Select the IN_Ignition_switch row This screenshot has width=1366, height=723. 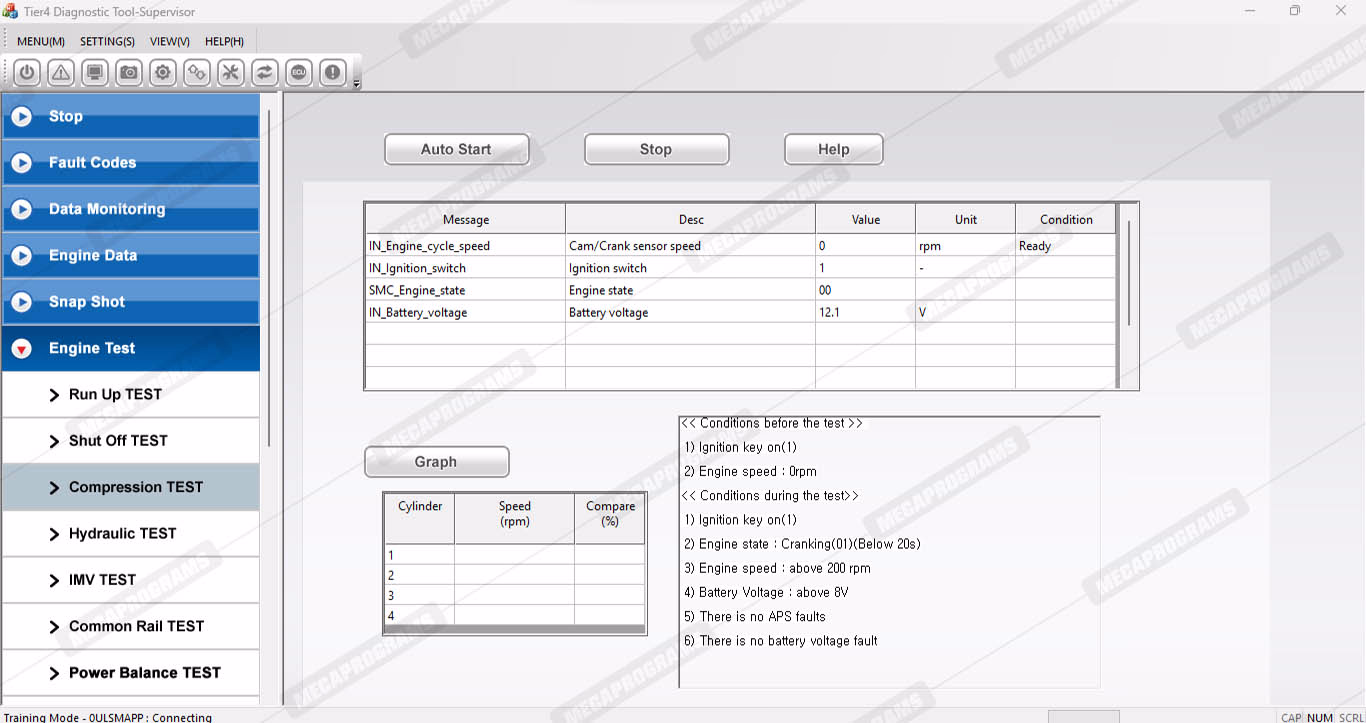coord(741,267)
